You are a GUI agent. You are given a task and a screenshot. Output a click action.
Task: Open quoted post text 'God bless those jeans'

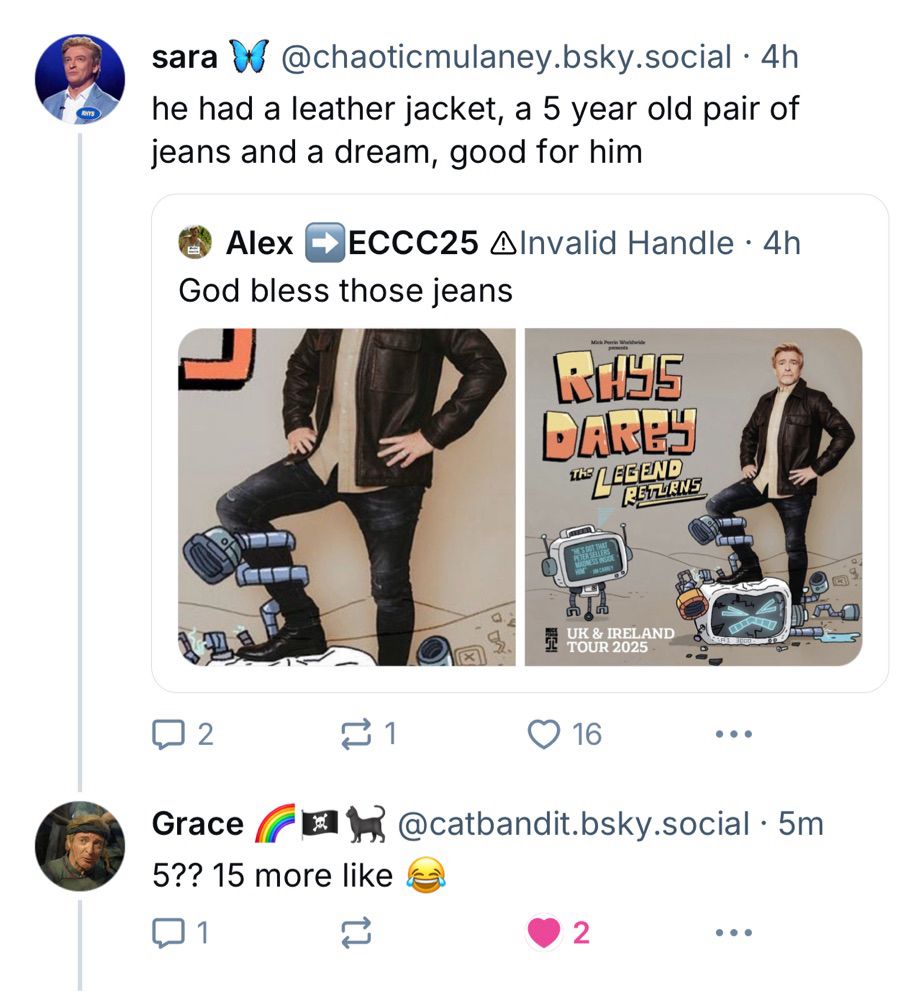coord(345,291)
